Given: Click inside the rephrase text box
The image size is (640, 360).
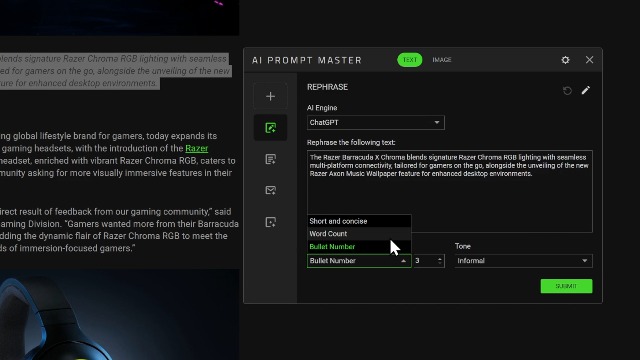Looking at the screenshot, I should pyautogui.click(x=449, y=191).
